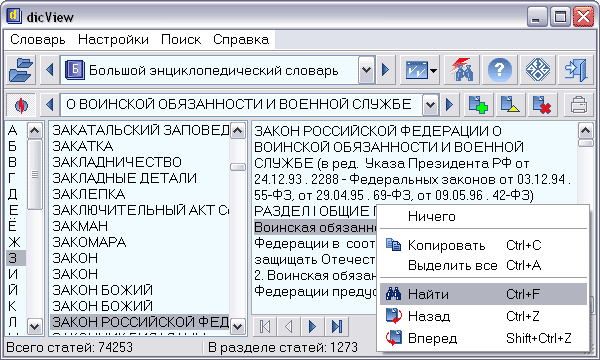Jump to last article navigation button

point(337,326)
